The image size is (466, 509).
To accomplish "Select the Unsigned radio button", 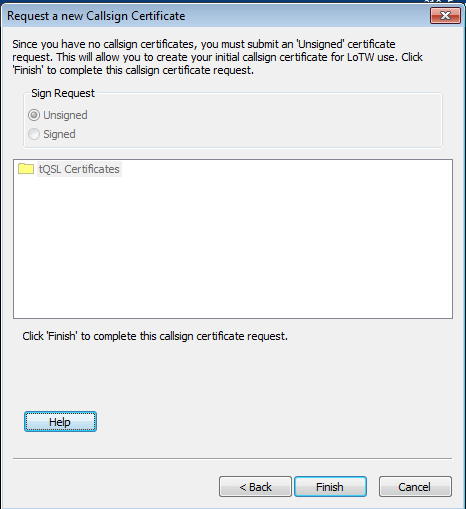I will tap(34, 115).
